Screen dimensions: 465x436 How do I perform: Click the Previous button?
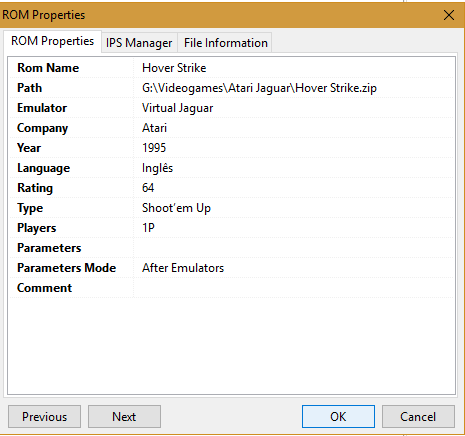tap(44, 416)
